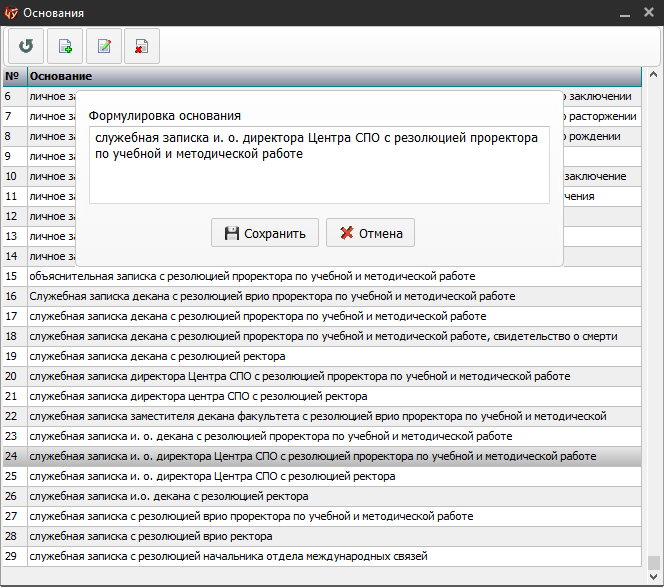Image resolution: width=664 pixels, height=587 pixels.
Task: Select row 19 служебная записка декана с резолюцией ректора
Action: [x=158, y=356]
